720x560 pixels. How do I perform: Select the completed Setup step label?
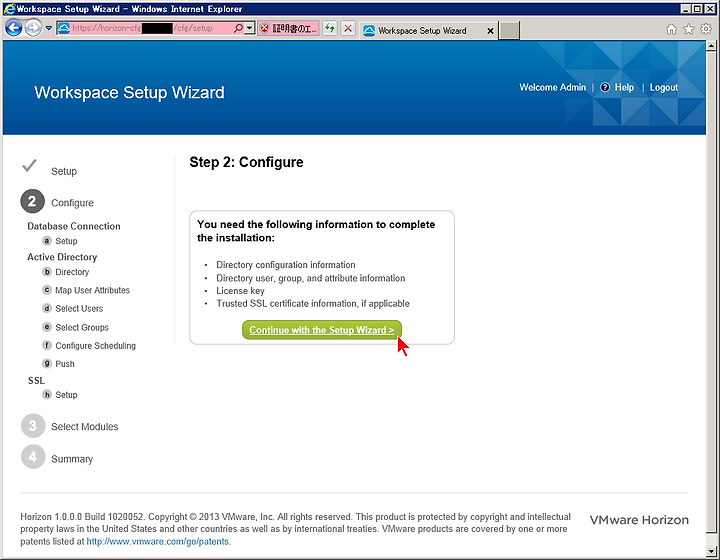pyautogui.click(x=64, y=171)
